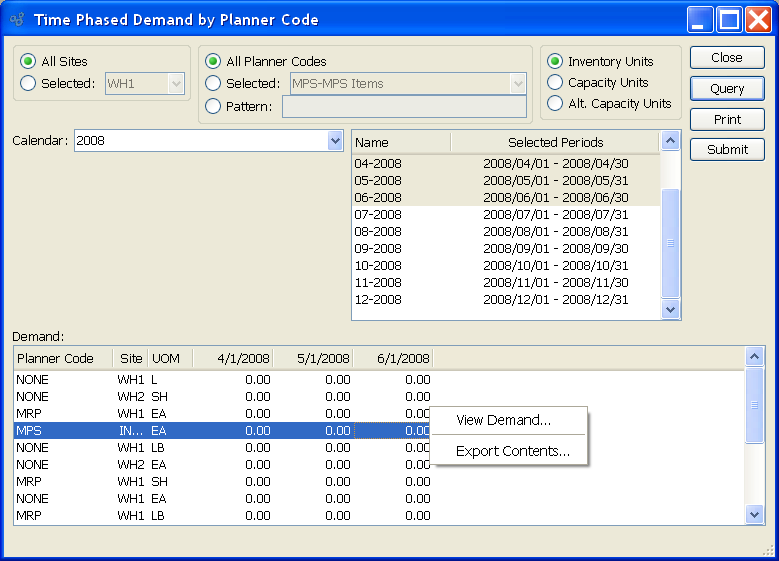Click the periods list scrollbar thumb
779x561 pixels.
coord(671,242)
